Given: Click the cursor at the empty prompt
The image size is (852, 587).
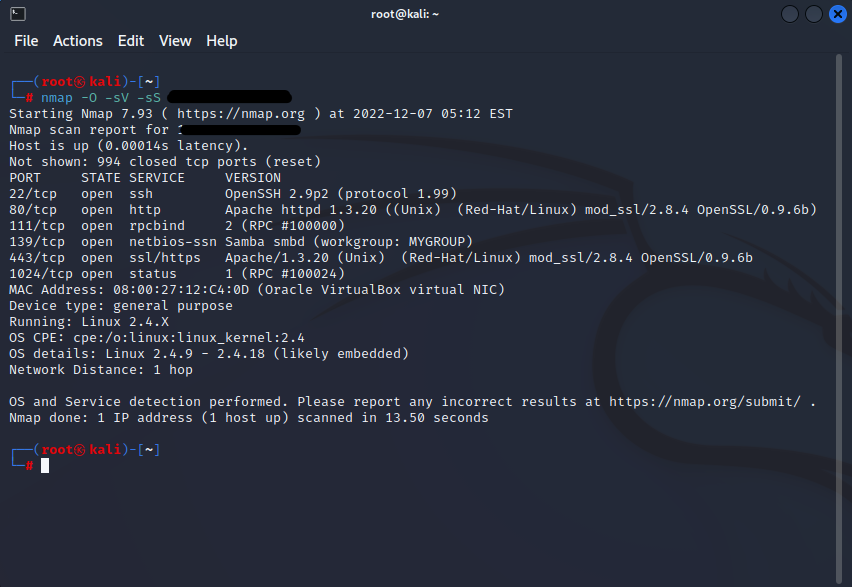Looking at the screenshot, I should pyautogui.click(x=45, y=466).
